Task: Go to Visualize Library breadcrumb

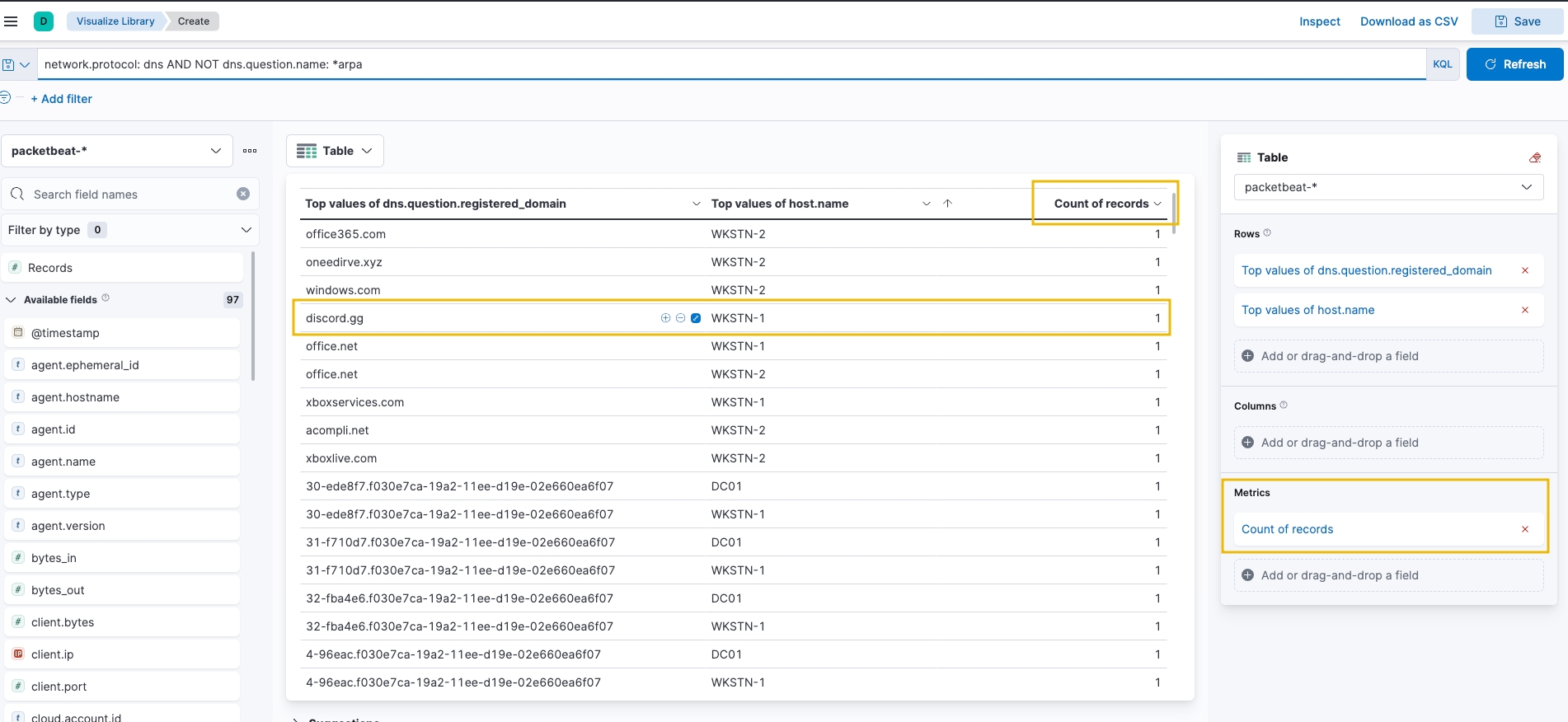Action: click(x=115, y=21)
